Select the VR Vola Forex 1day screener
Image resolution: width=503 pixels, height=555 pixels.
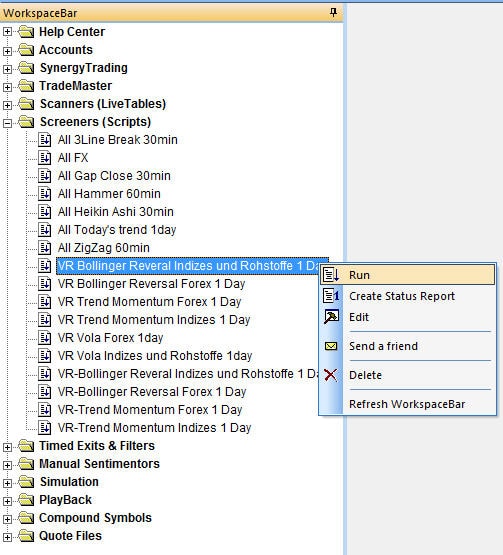tap(110, 338)
